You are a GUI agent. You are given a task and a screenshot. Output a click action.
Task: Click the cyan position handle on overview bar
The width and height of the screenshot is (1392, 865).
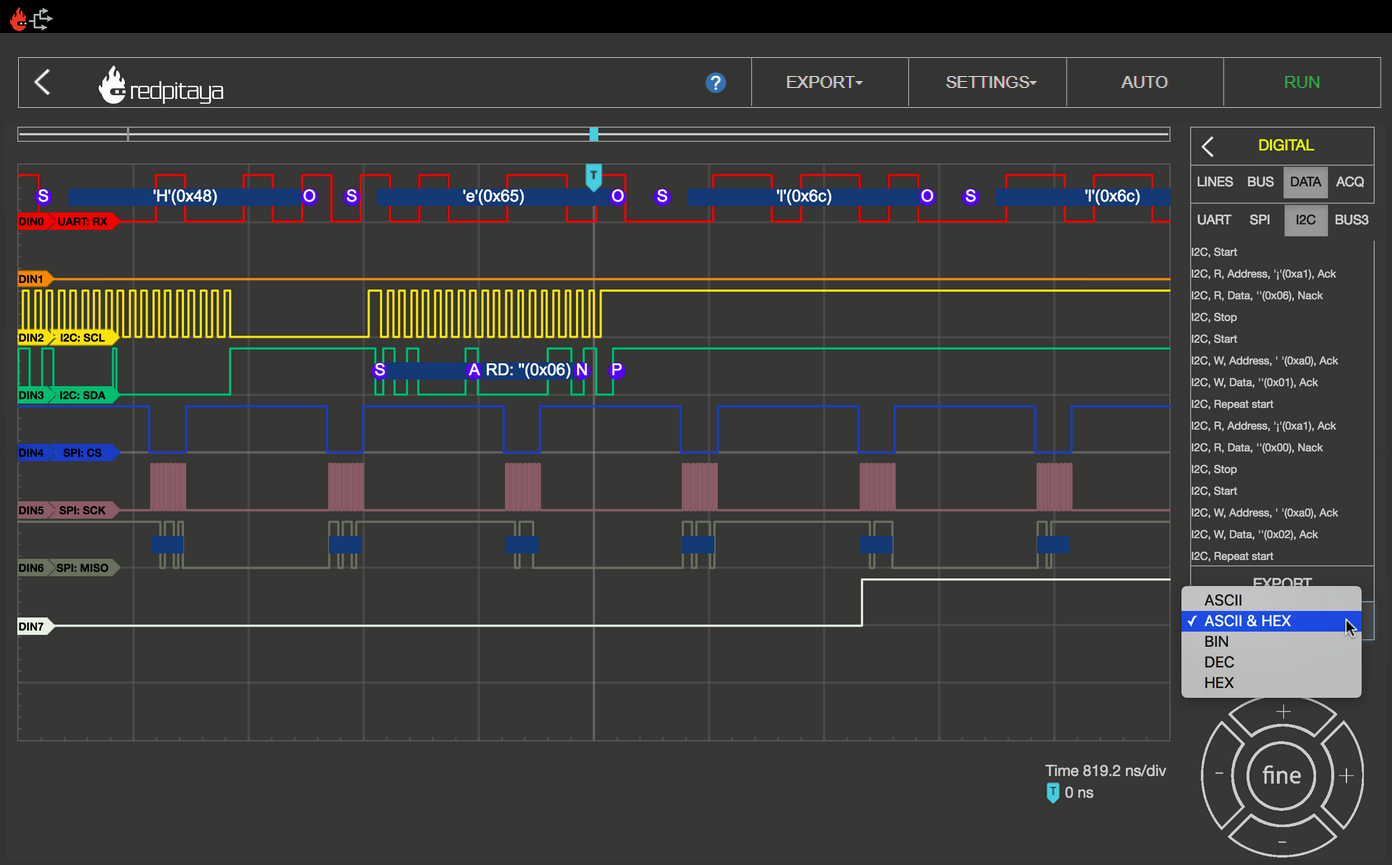coord(594,134)
